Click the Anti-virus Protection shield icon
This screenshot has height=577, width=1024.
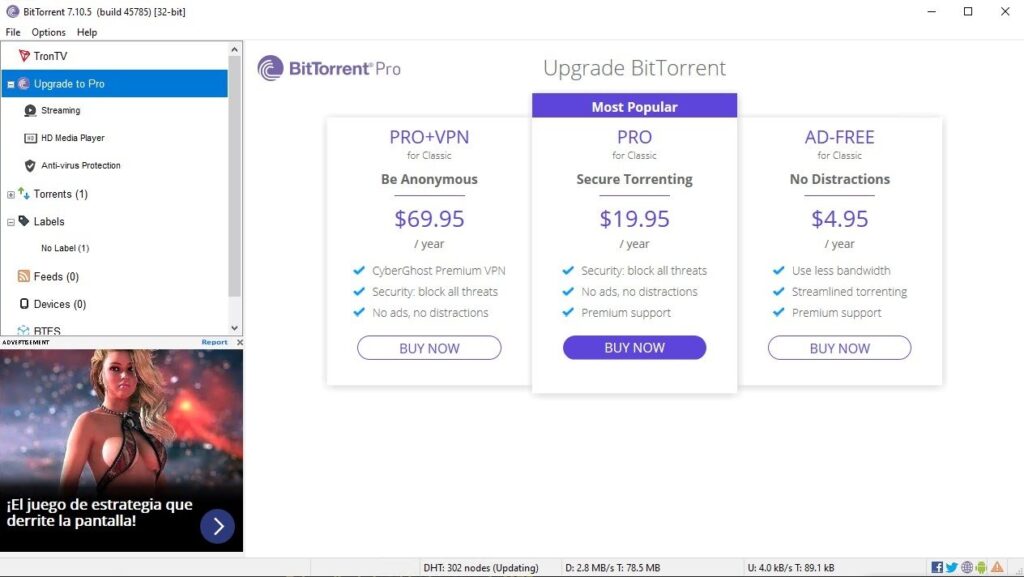point(28,165)
